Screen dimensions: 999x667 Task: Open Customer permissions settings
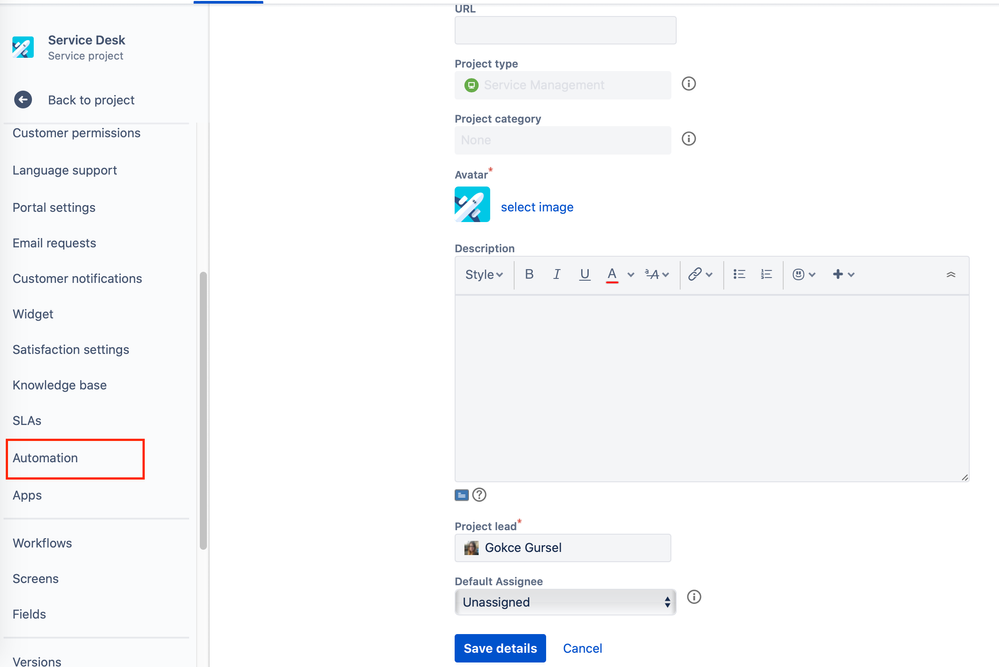click(76, 133)
